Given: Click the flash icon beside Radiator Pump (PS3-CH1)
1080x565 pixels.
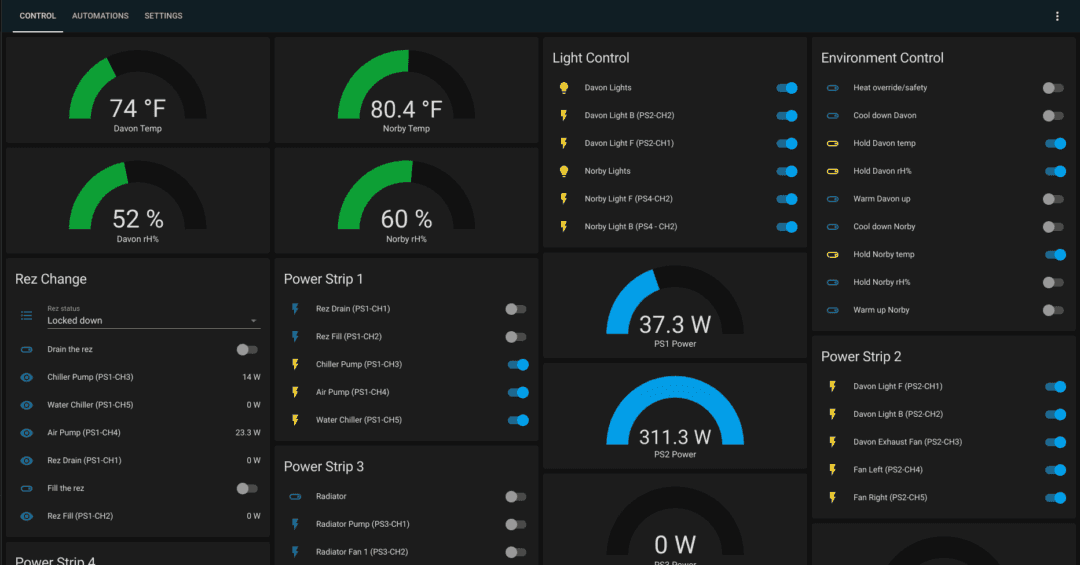Looking at the screenshot, I should [295, 524].
